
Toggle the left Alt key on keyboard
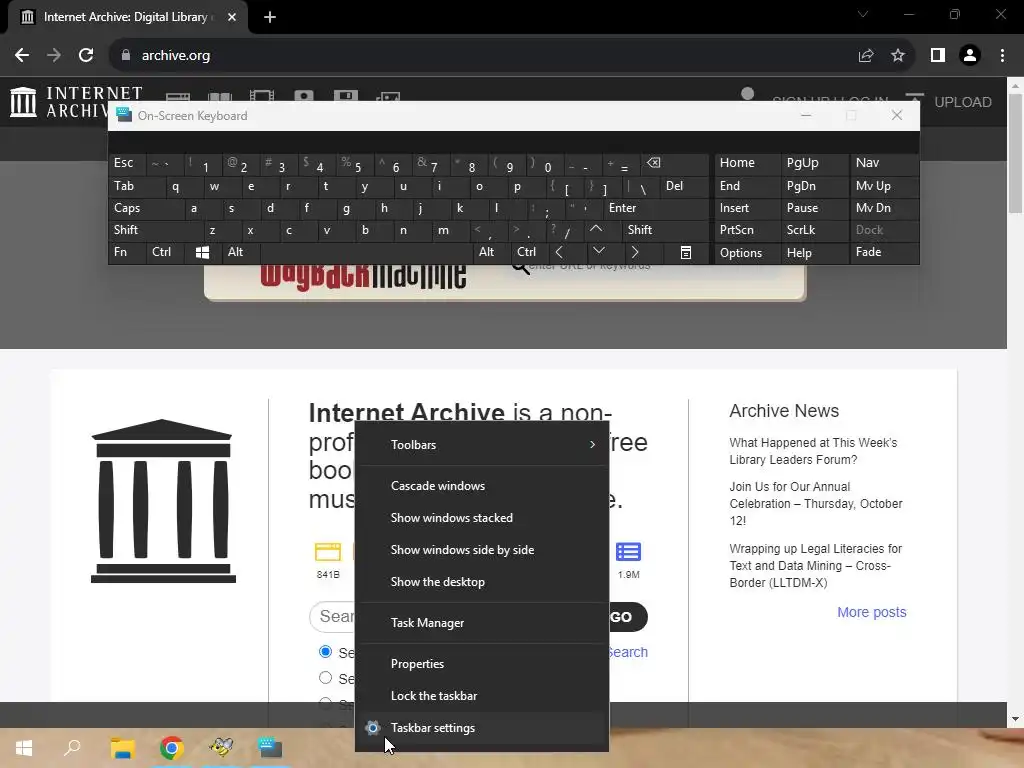click(x=240, y=253)
